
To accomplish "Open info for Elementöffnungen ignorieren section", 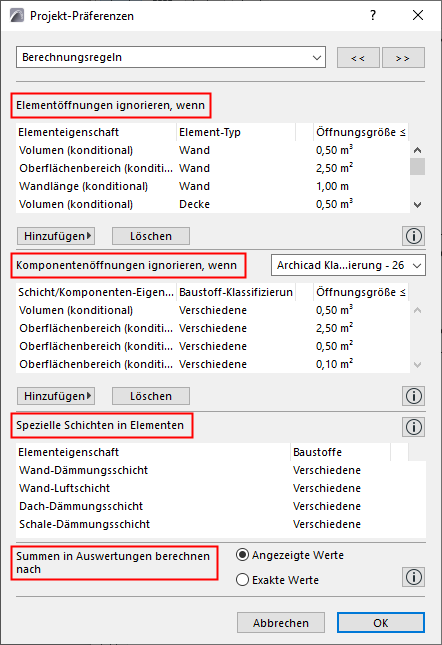I will 413,236.
